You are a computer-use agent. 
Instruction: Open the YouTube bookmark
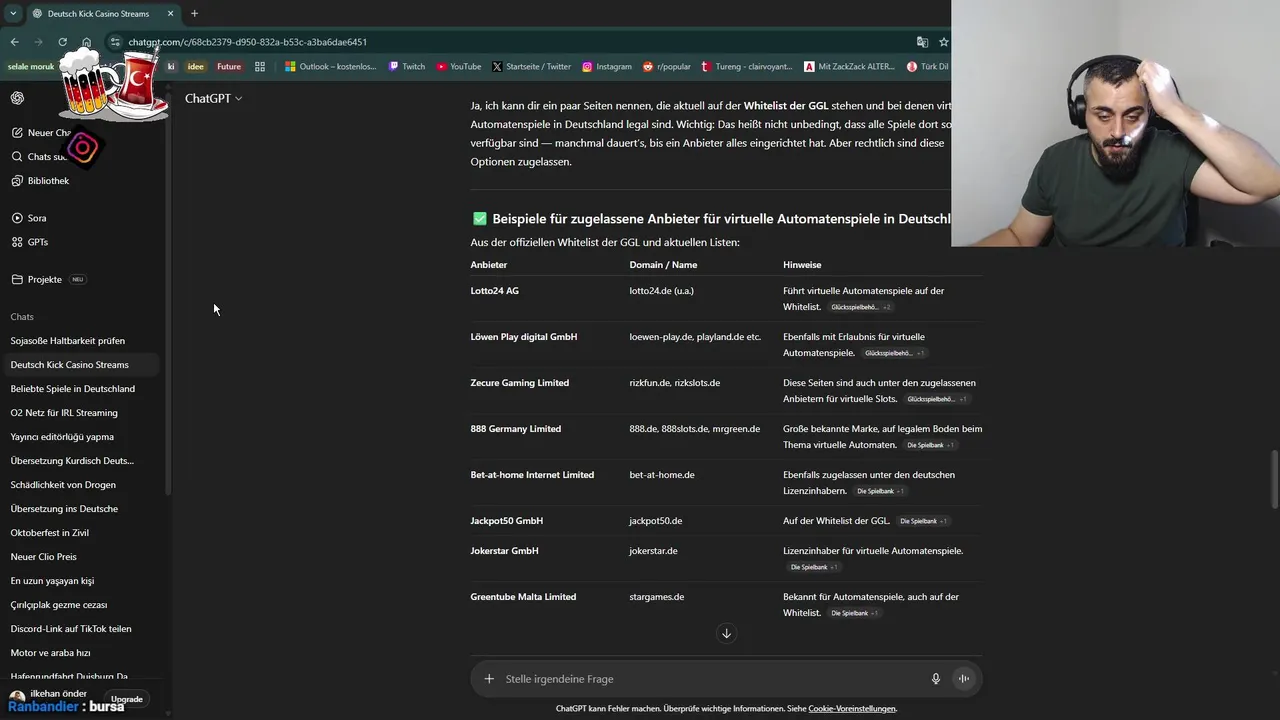tap(459, 67)
